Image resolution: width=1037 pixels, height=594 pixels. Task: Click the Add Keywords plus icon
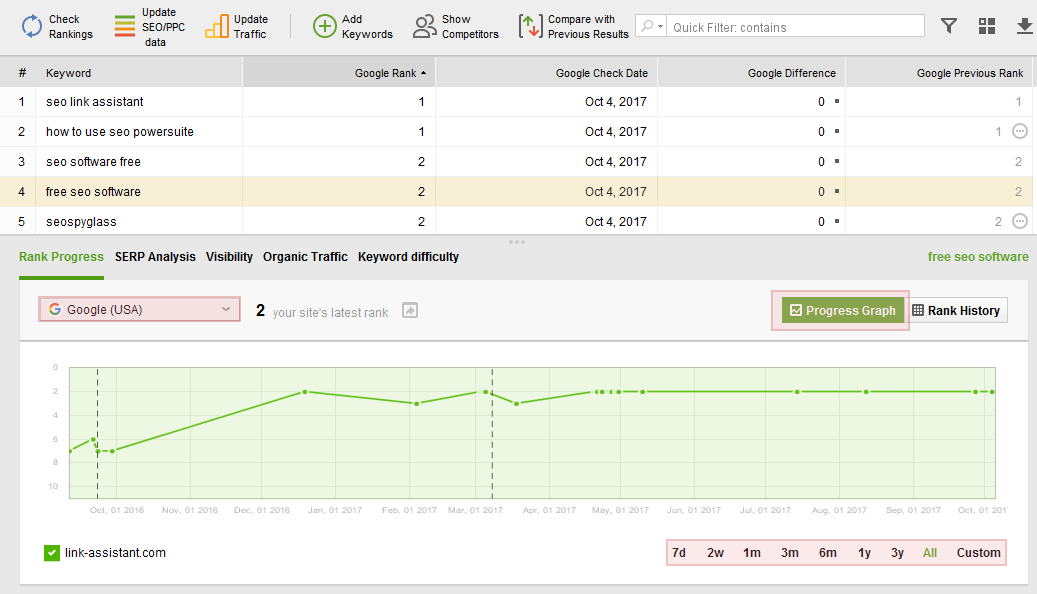click(325, 26)
